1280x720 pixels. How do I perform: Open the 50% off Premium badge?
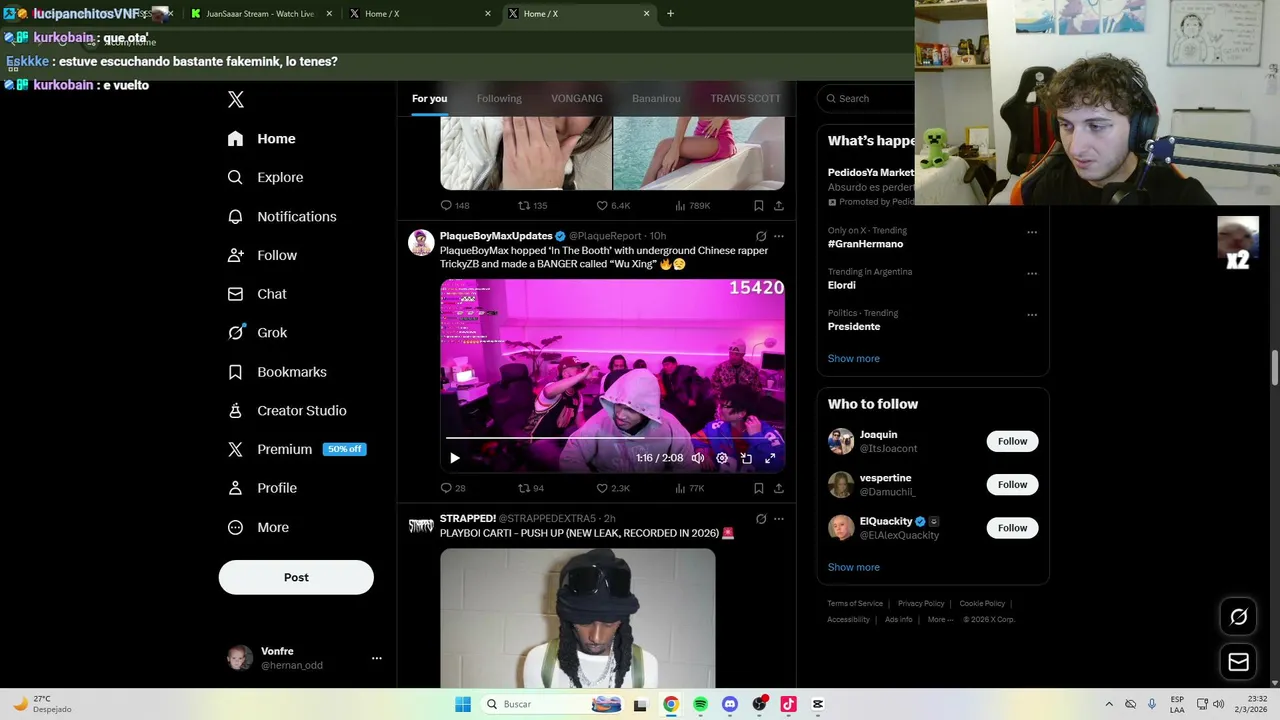(345, 449)
